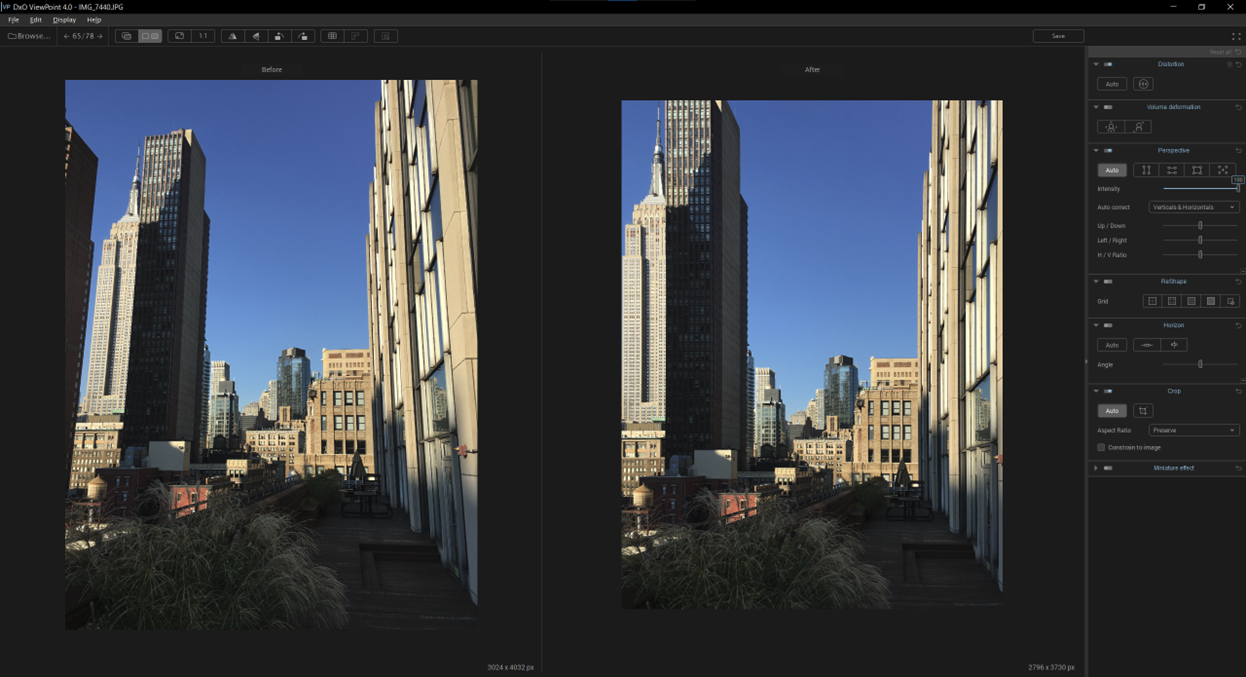Image resolution: width=1246 pixels, height=677 pixels.
Task: Enable Constrain to image checkbox
Action: click(1101, 448)
